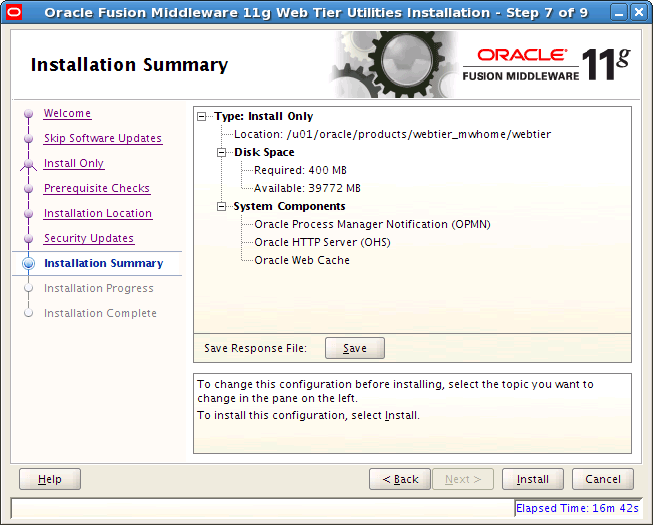Collapse the System Components node

point(222,207)
